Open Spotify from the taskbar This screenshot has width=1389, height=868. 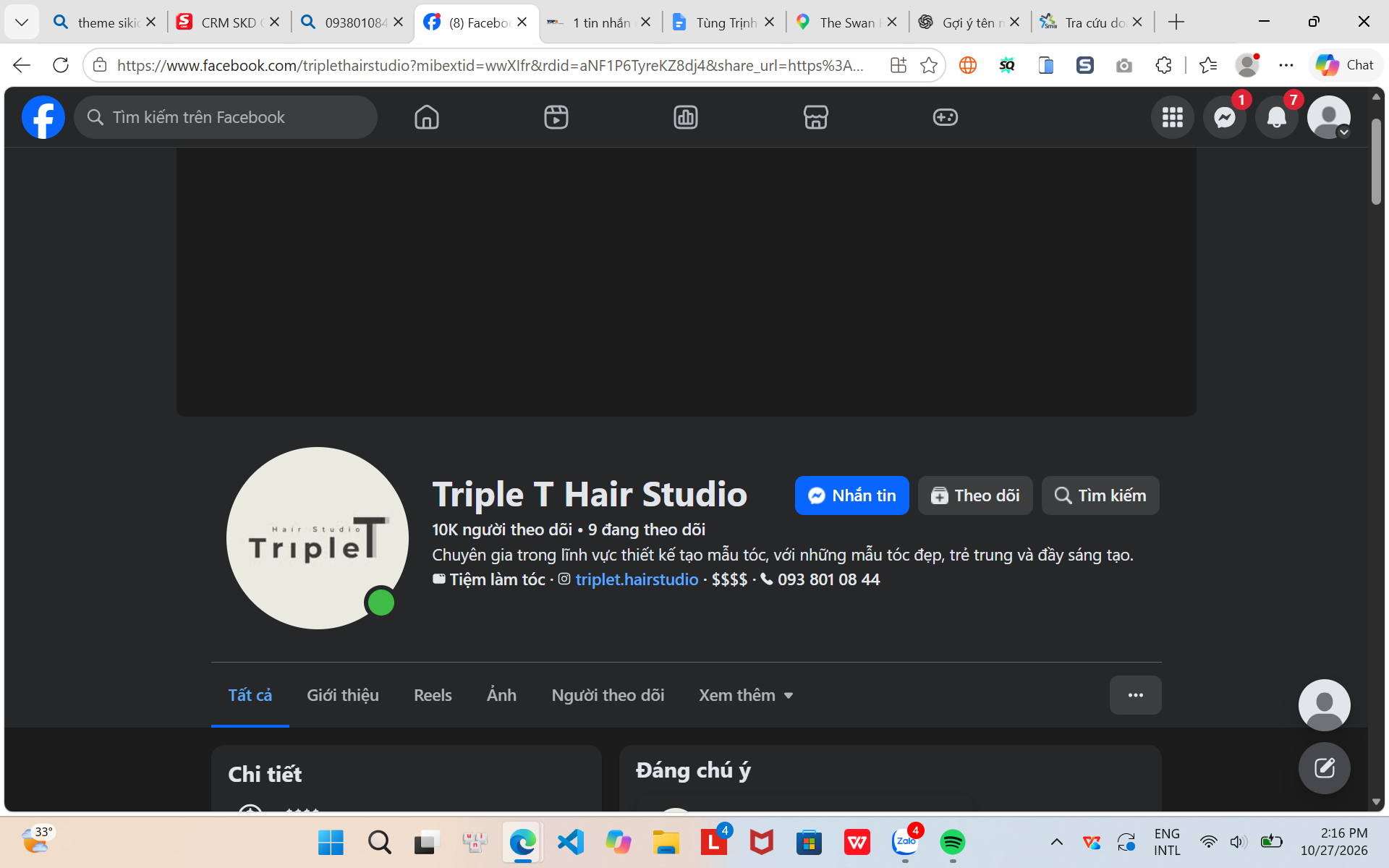coord(953,842)
